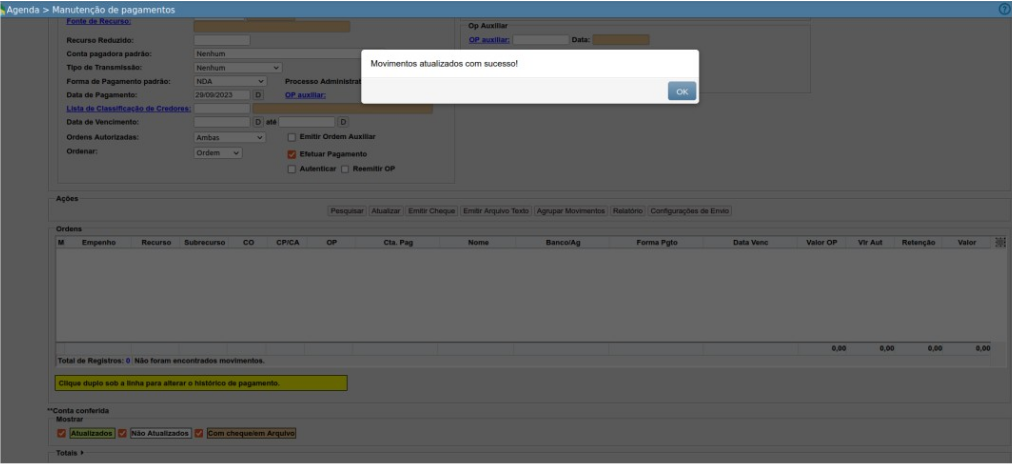The width and height of the screenshot is (1012, 464).
Task: Open date picker for Data de Pagamento
Action: pos(258,95)
